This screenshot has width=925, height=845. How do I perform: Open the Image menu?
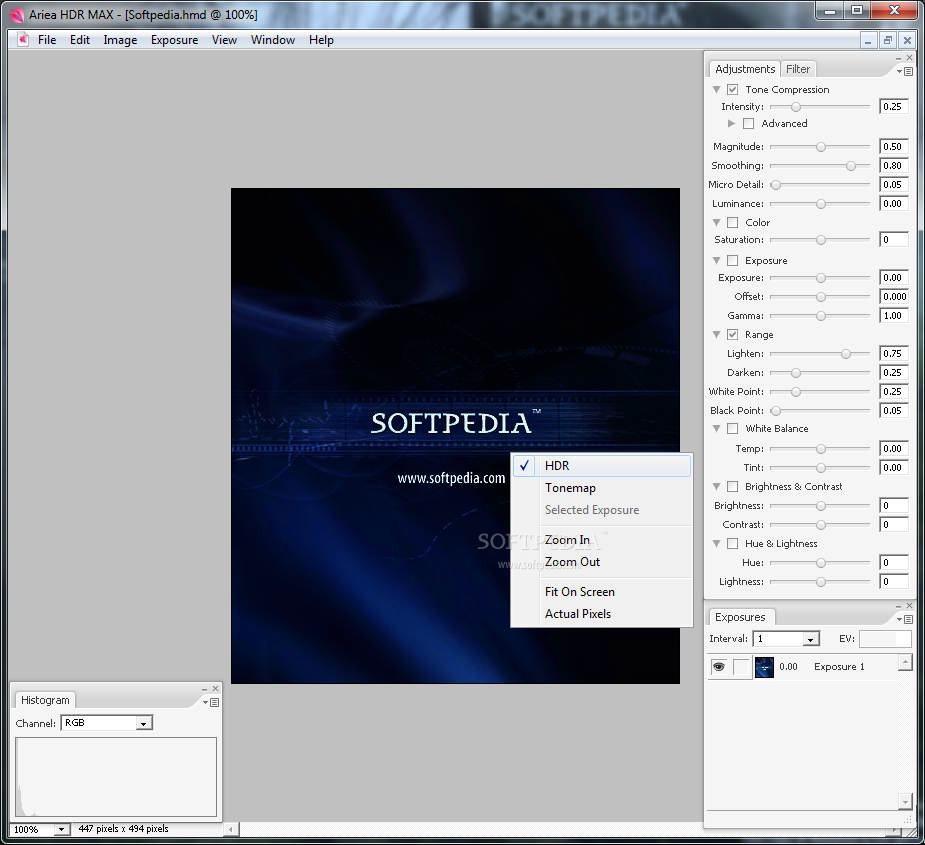(120, 40)
